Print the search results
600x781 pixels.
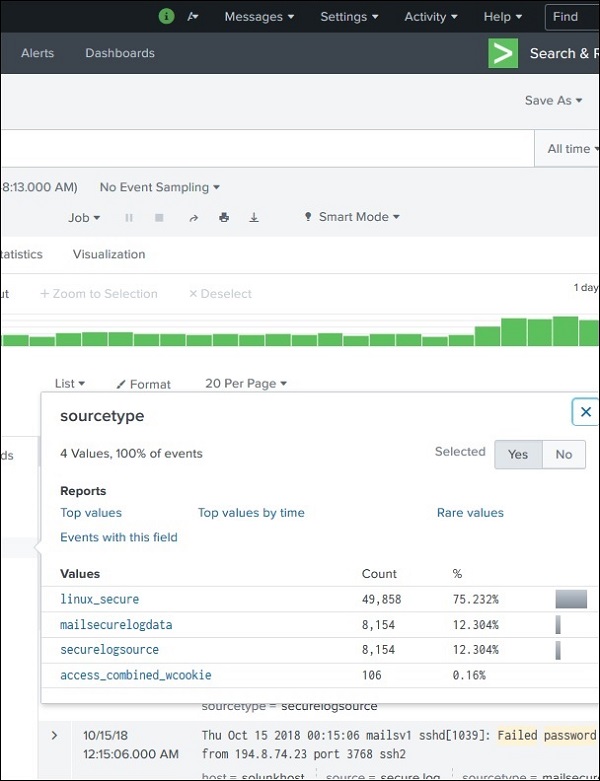[x=224, y=217]
